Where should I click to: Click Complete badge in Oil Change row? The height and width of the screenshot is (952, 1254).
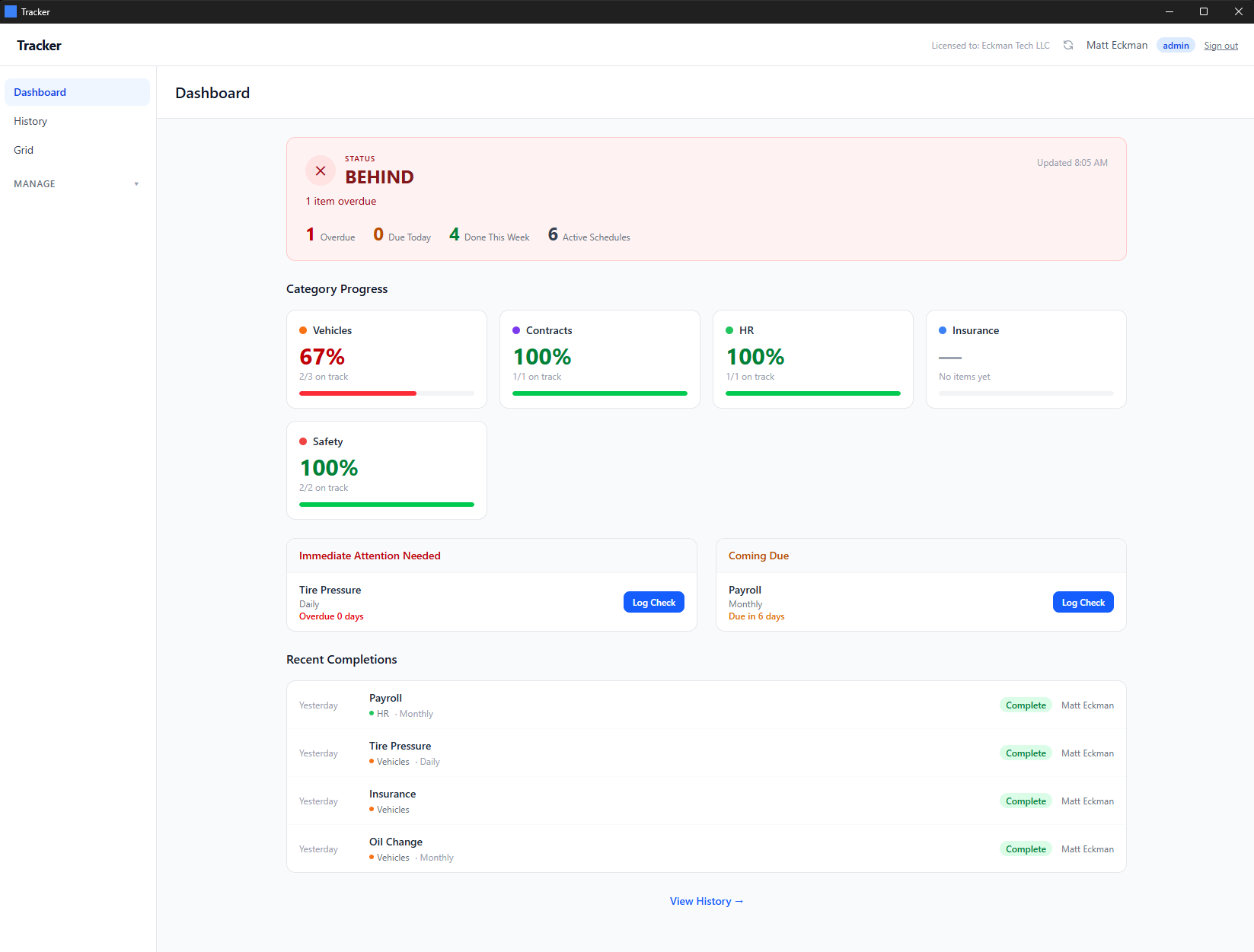click(1026, 849)
